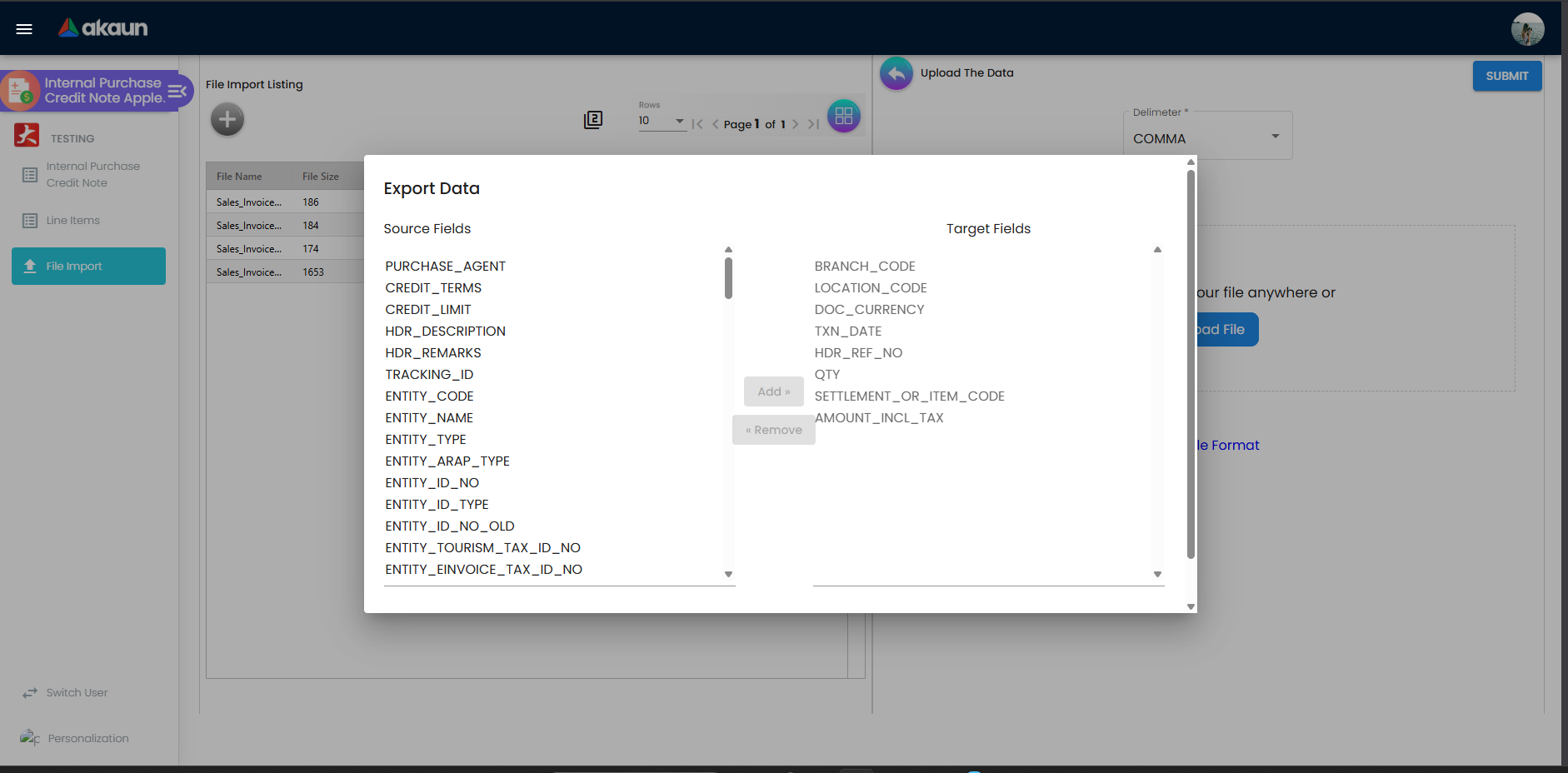
Task: Open the grid column chooser icon
Action: [x=843, y=116]
